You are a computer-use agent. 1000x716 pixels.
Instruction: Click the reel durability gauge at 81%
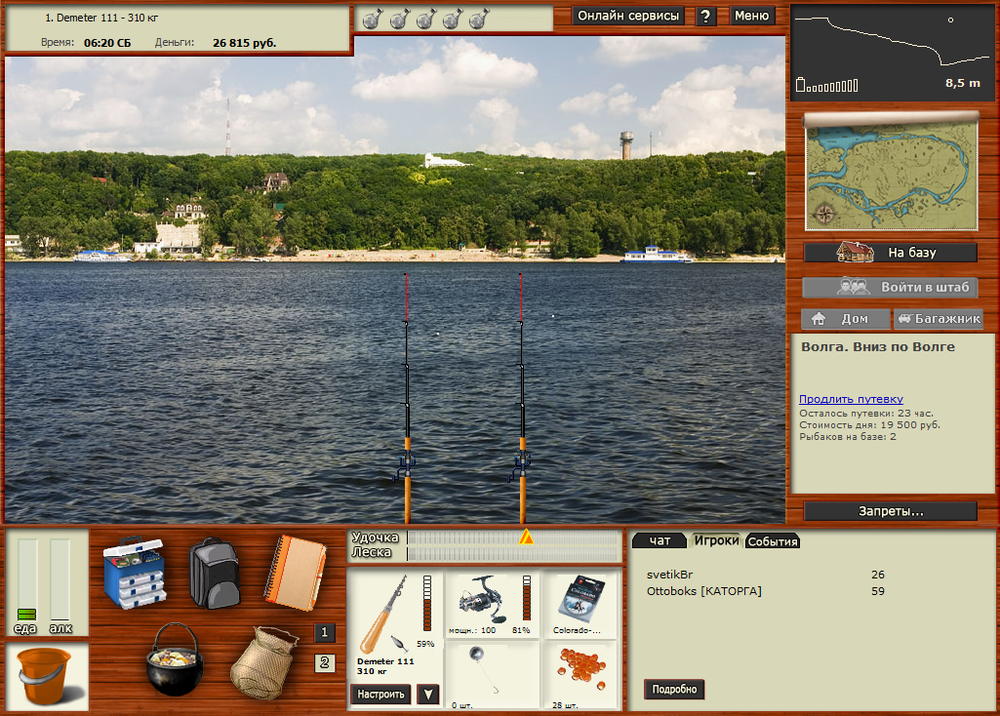tap(526, 597)
